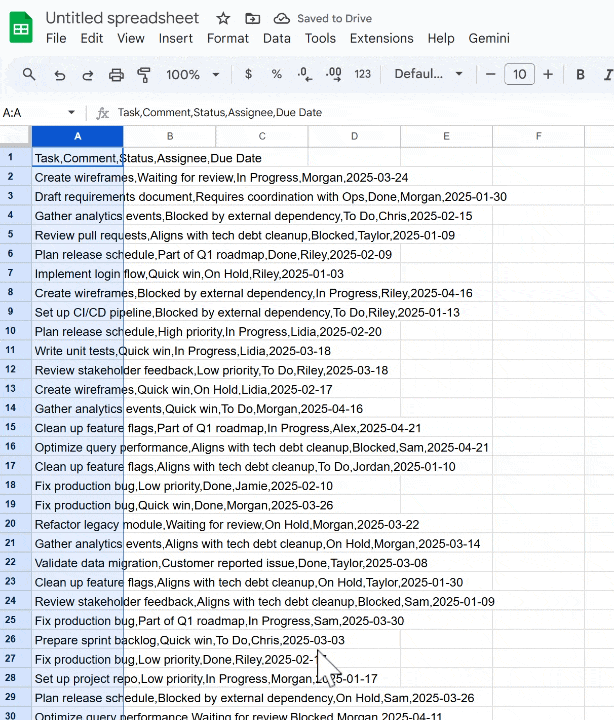
Task: Open the Name box A:A dropdown arrow
Action: click(x=71, y=113)
